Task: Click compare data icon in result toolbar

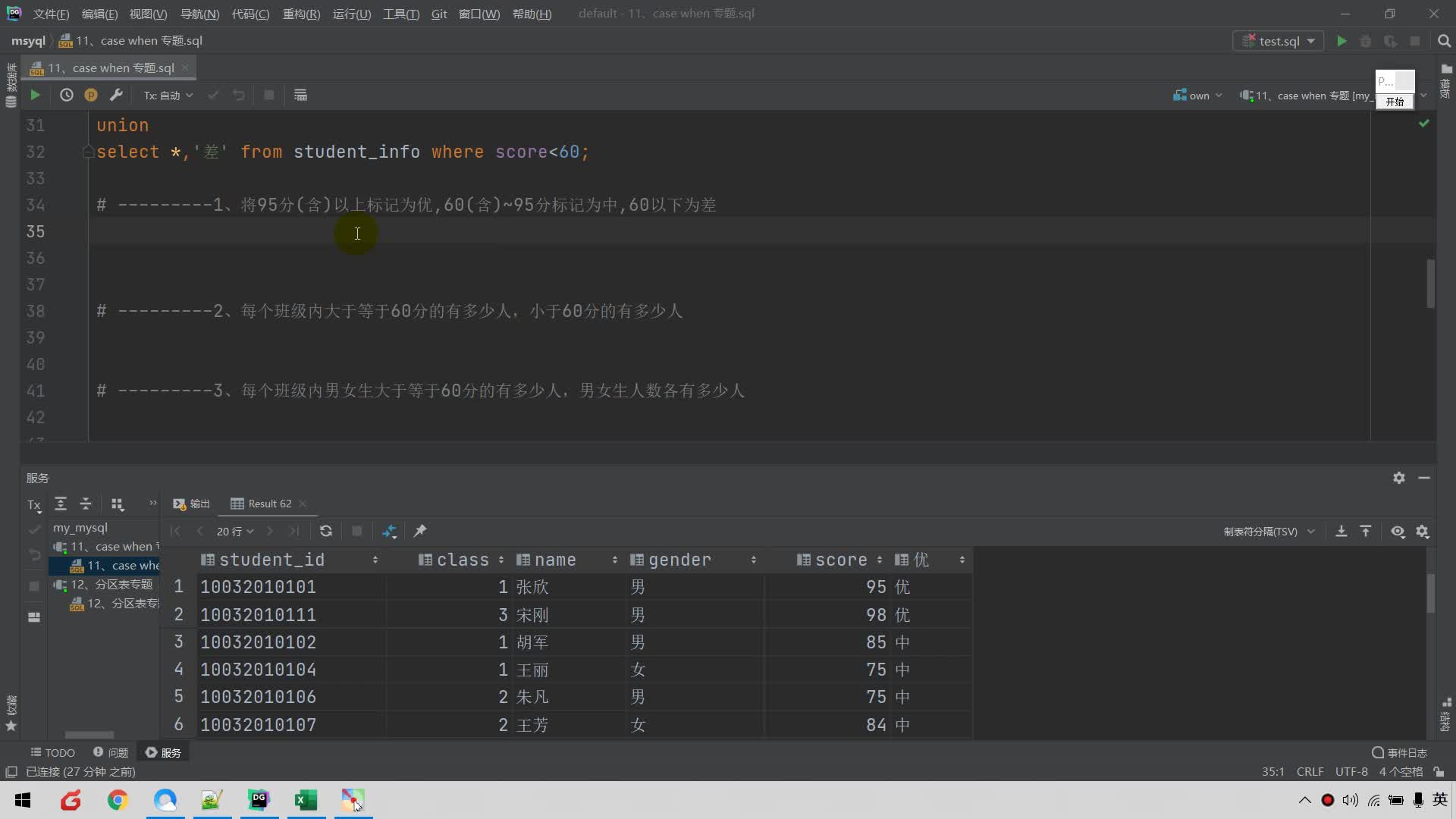Action: point(389,531)
